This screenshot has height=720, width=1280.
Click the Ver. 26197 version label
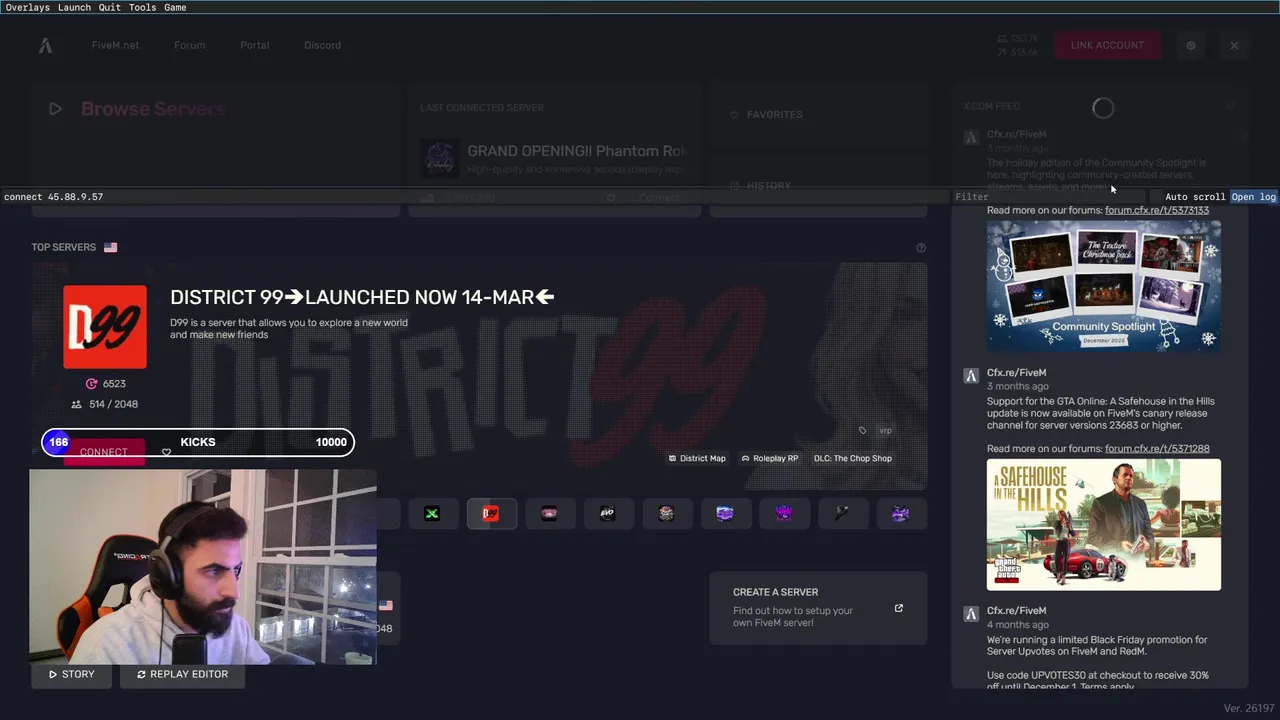1249,708
